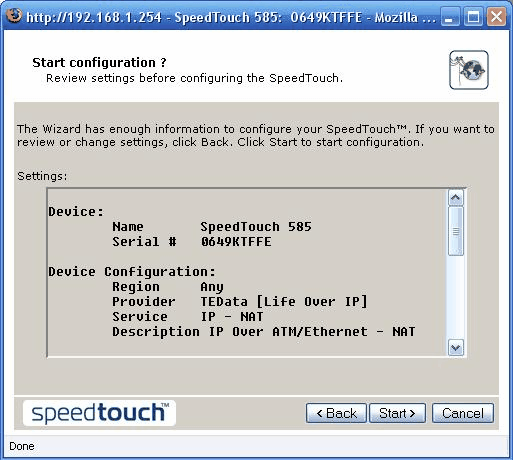Maximize the browser window
The width and height of the screenshot is (513, 460).
473,16
